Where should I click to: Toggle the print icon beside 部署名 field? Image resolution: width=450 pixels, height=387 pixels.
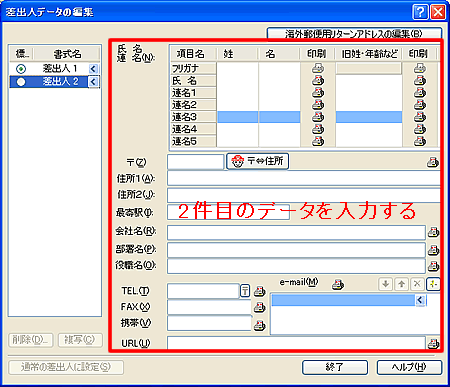tap(433, 250)
